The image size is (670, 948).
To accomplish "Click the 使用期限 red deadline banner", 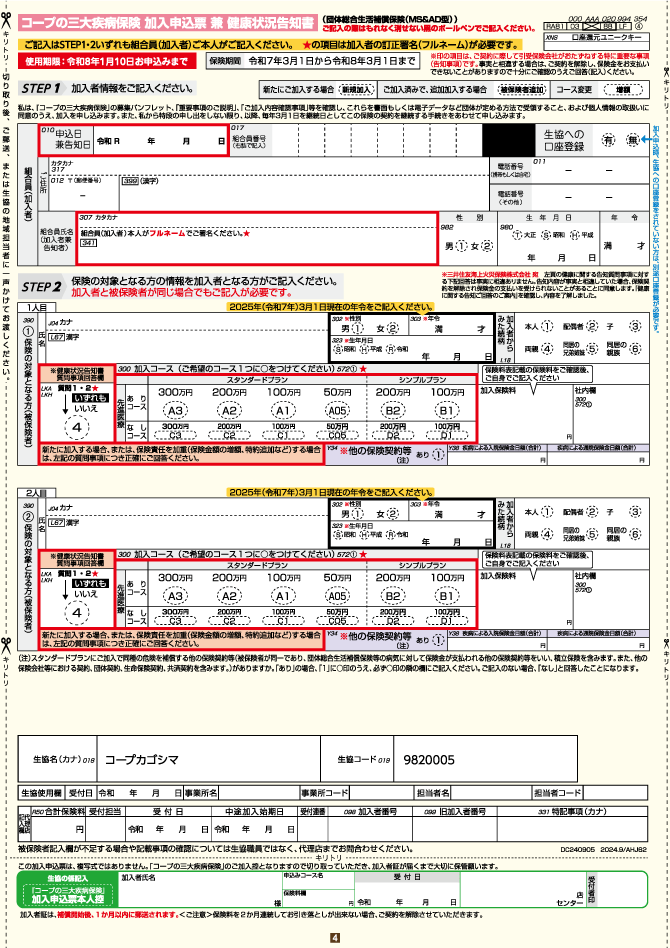I will 106,61.
